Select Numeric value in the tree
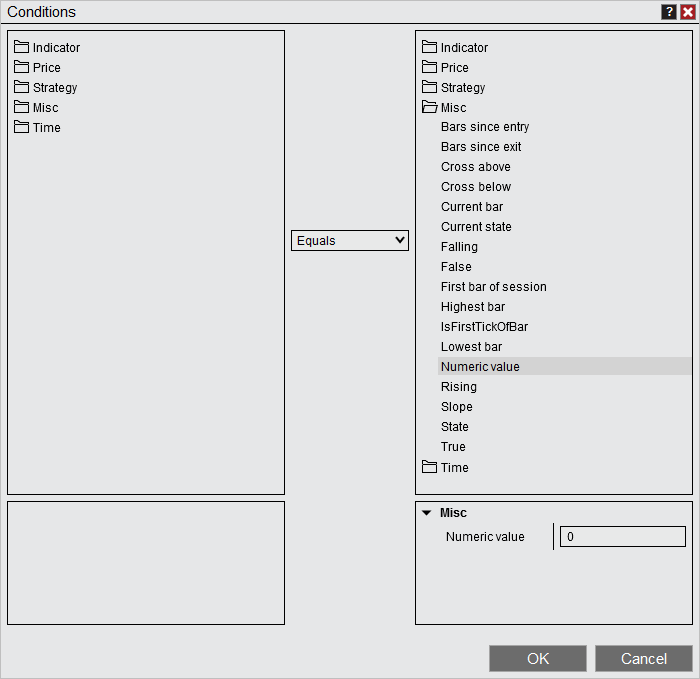Screen dimensions: 700x679 tap(564, 367)
